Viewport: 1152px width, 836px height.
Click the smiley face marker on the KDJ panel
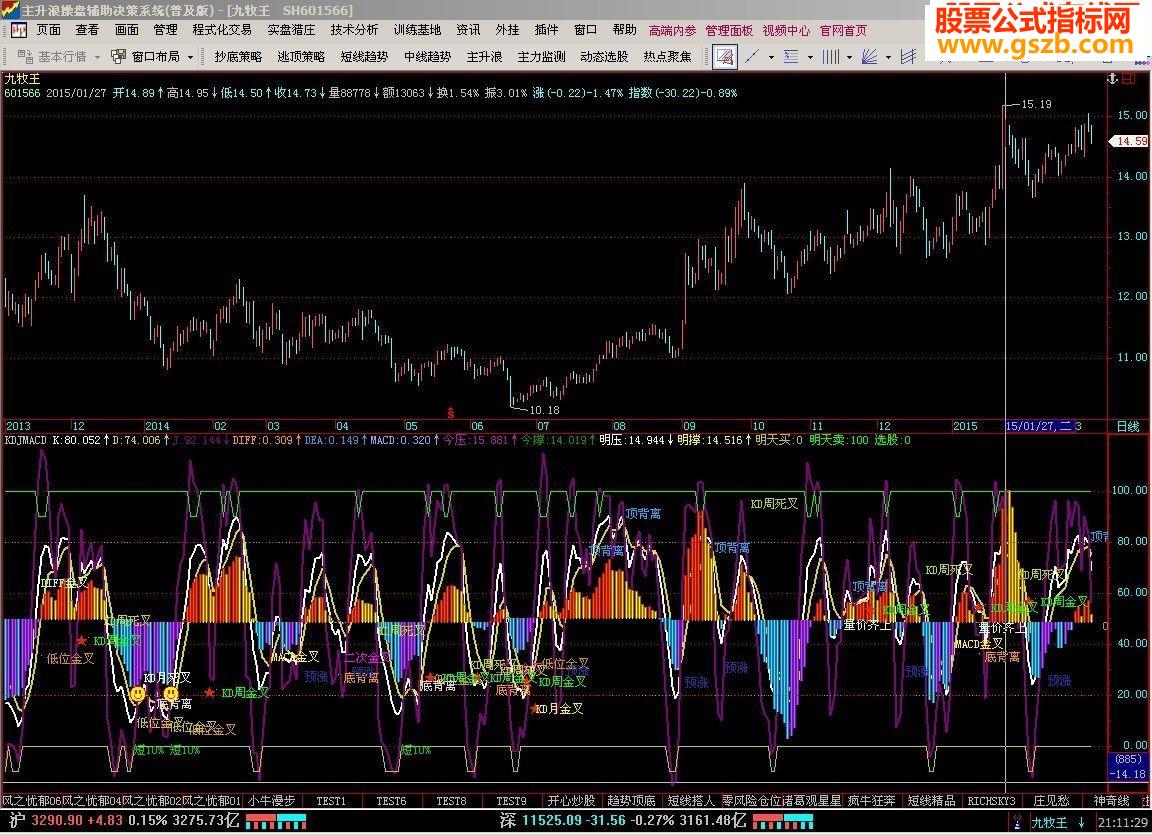pos(138,692)
